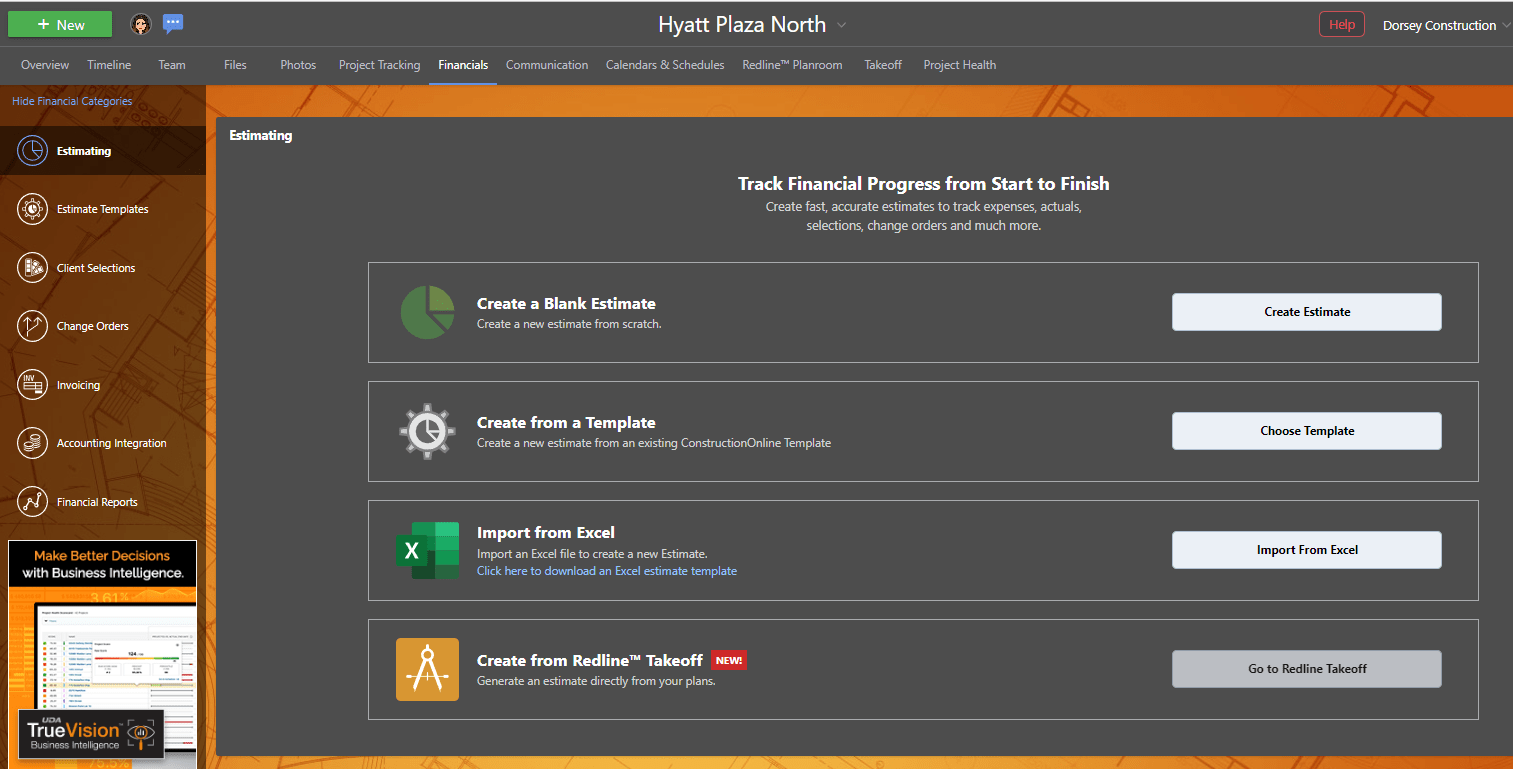
Task: Click the Estimate Templates gear icon
Action: (32, 209)
